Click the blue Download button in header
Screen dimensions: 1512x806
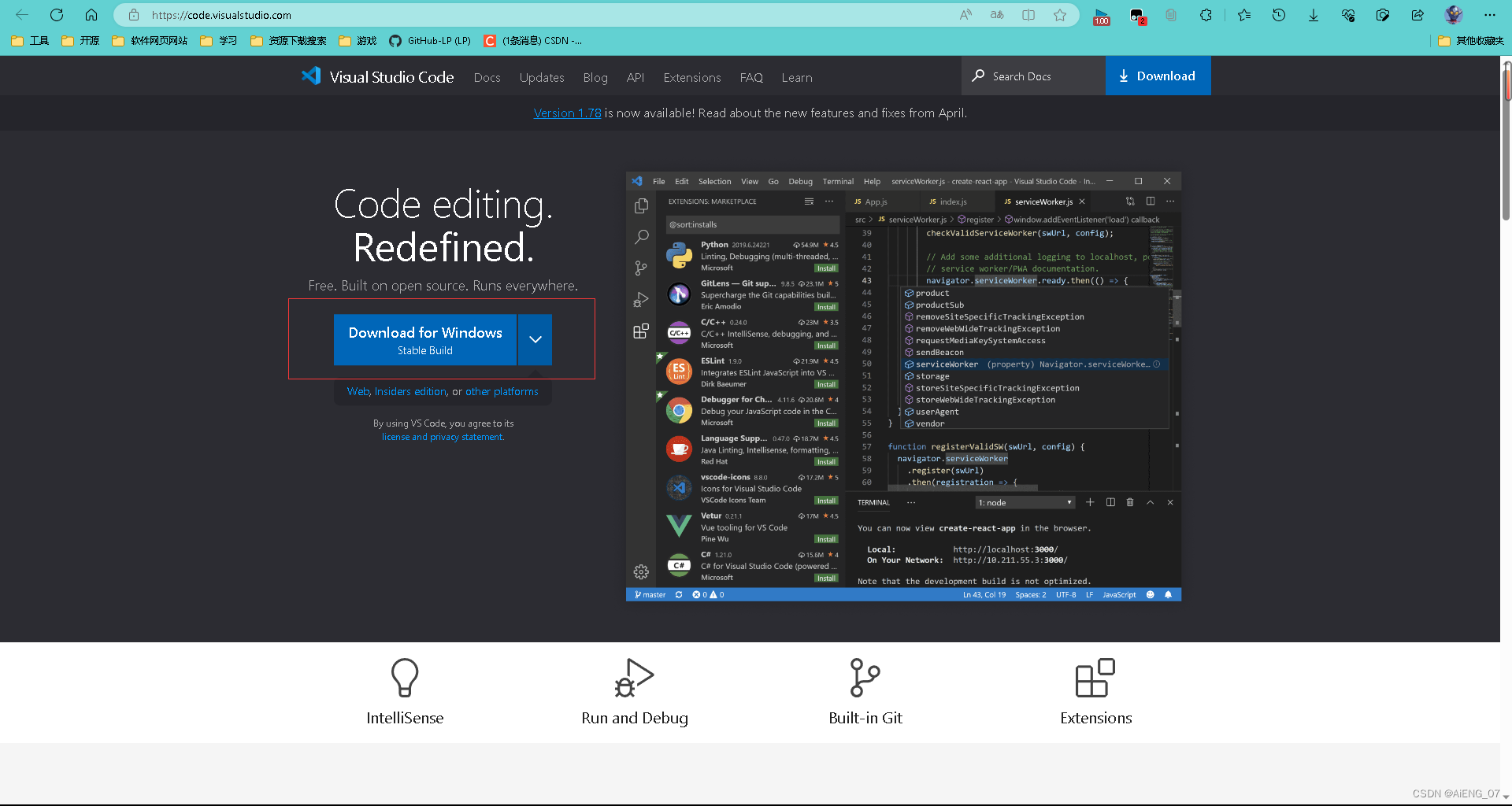pos(1158,76)
